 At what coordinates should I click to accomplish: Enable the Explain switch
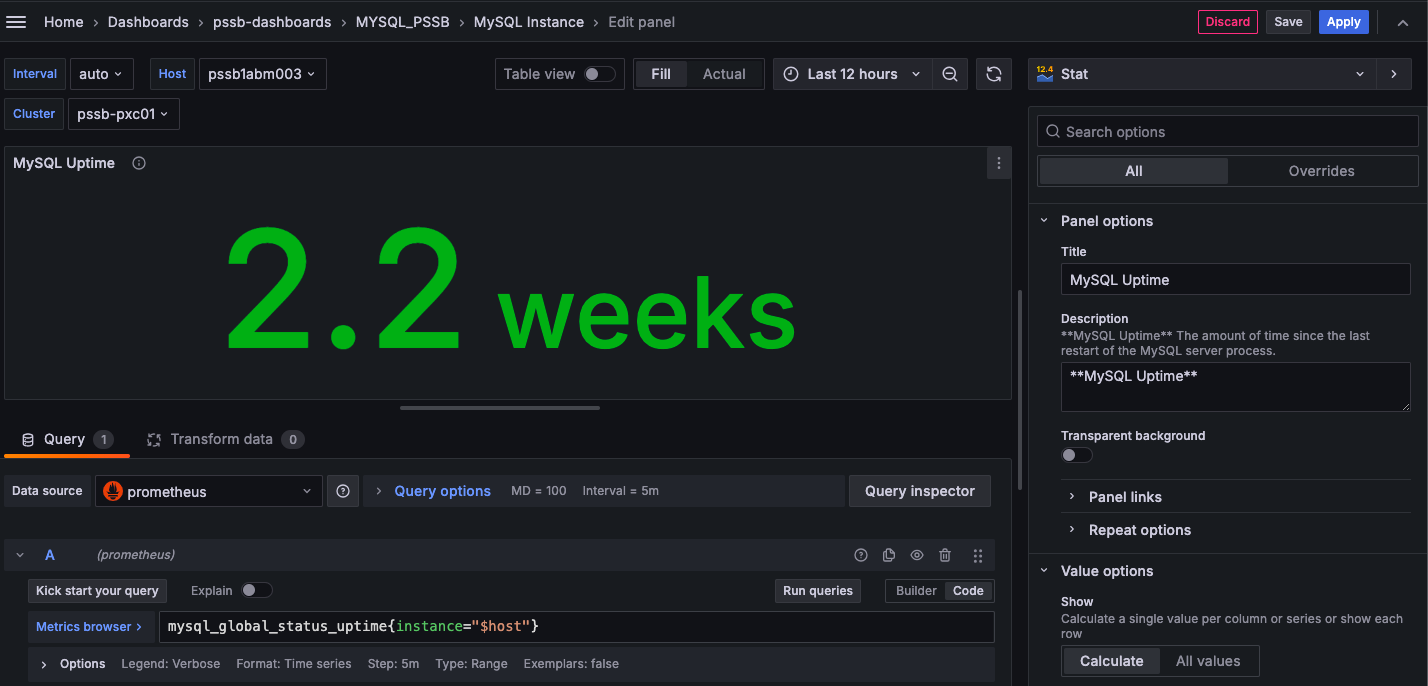pyautogui.click(x=256, y=591)
